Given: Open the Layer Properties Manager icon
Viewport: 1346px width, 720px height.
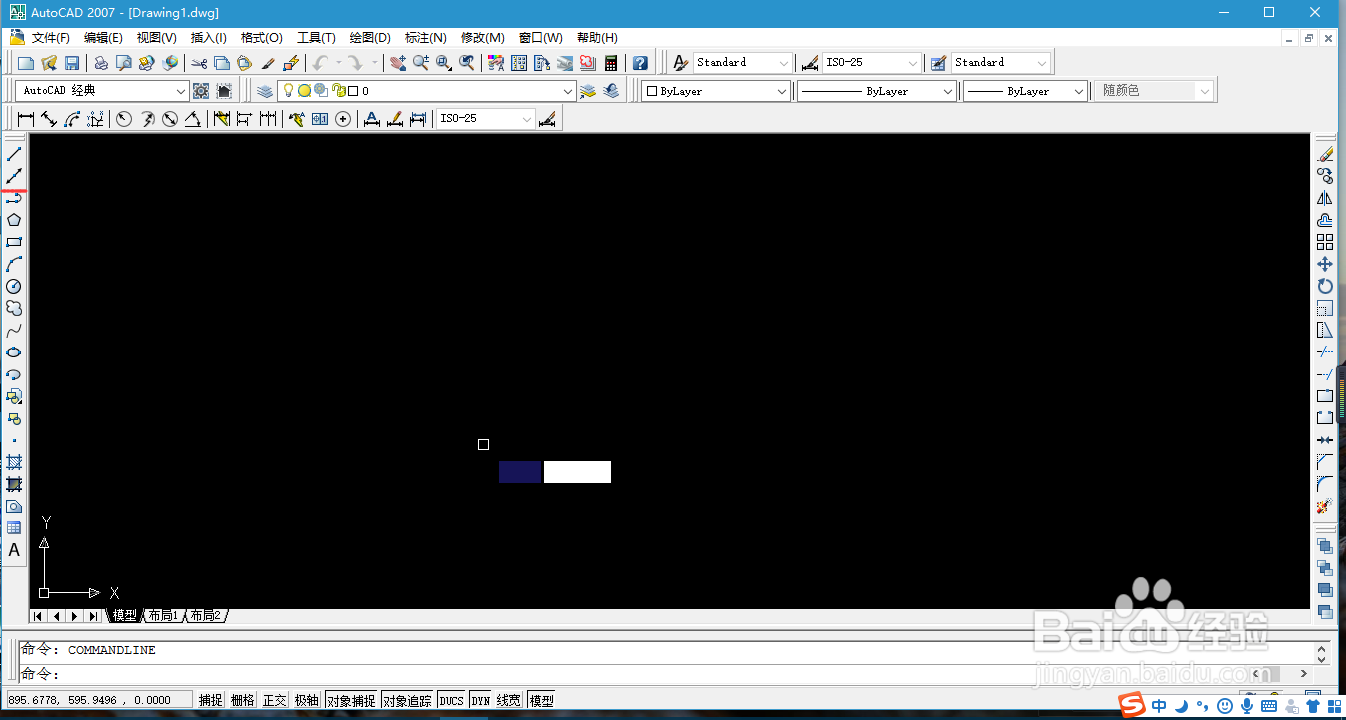Looking at the screenshot, I should (264, 91).
